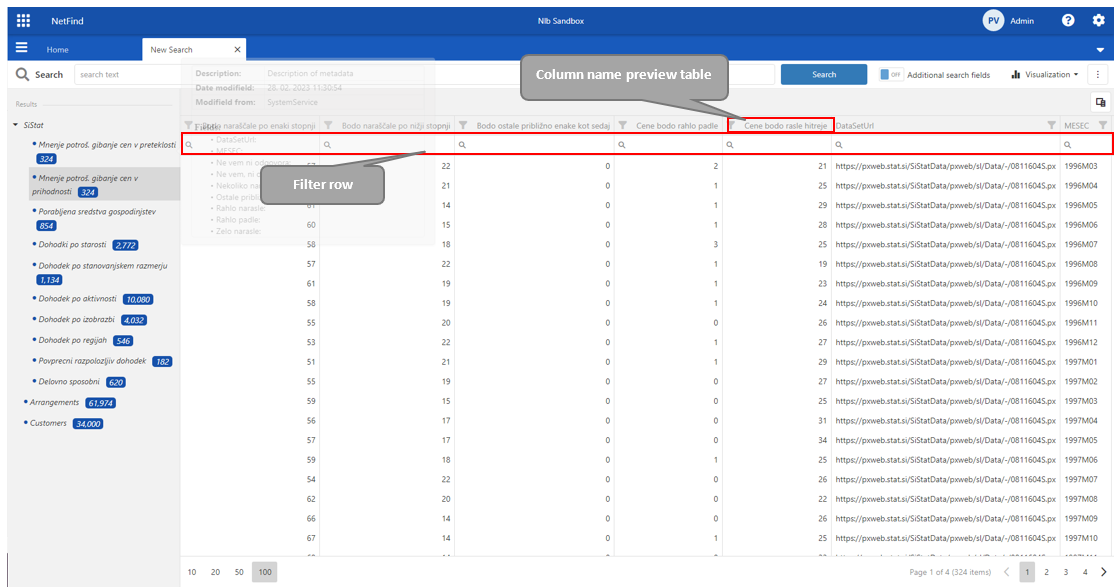Viewport: 1118px width, 588px height.
Task: Go to page 2 of results
Action: [1046, 572]
